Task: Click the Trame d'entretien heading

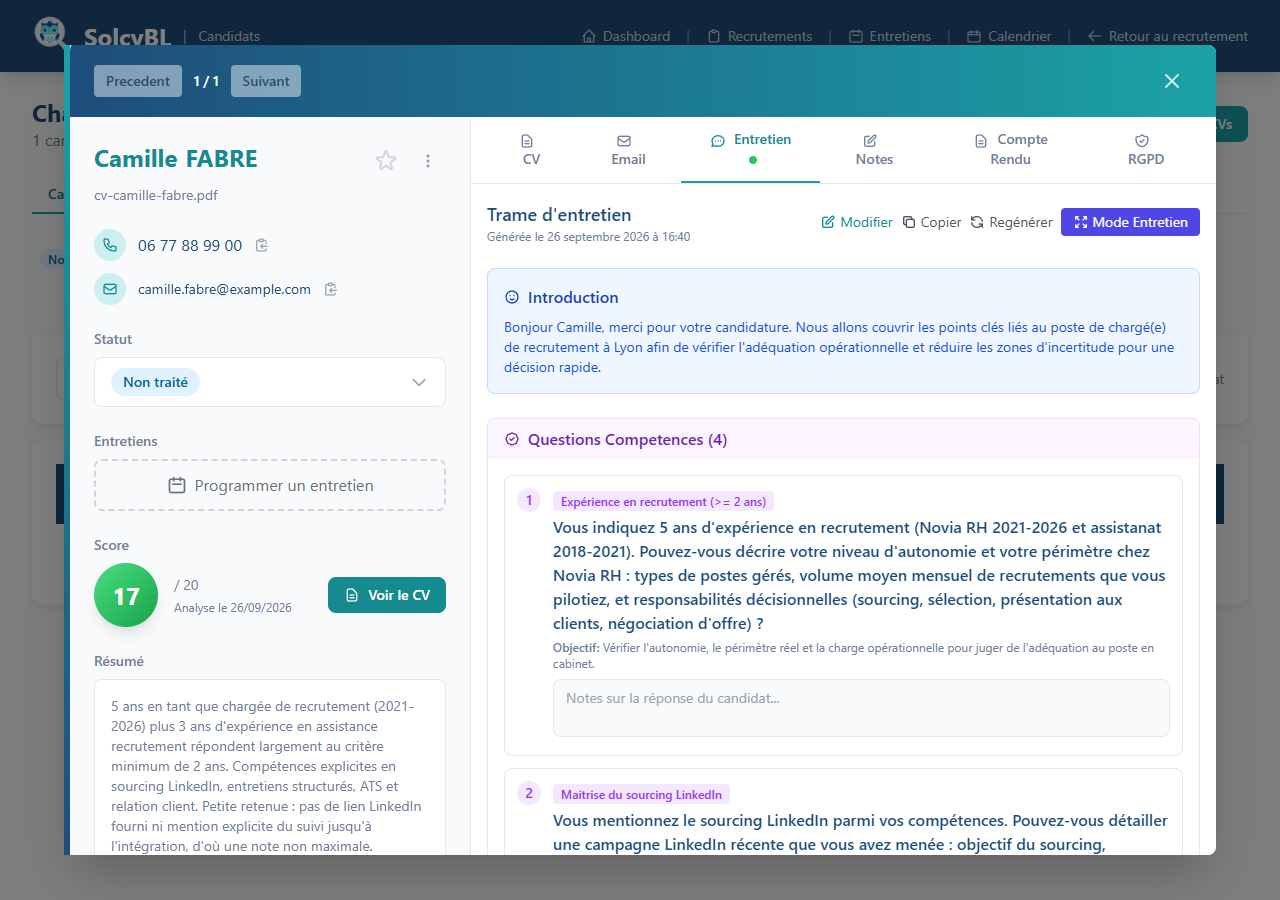Action: point(559,214)
